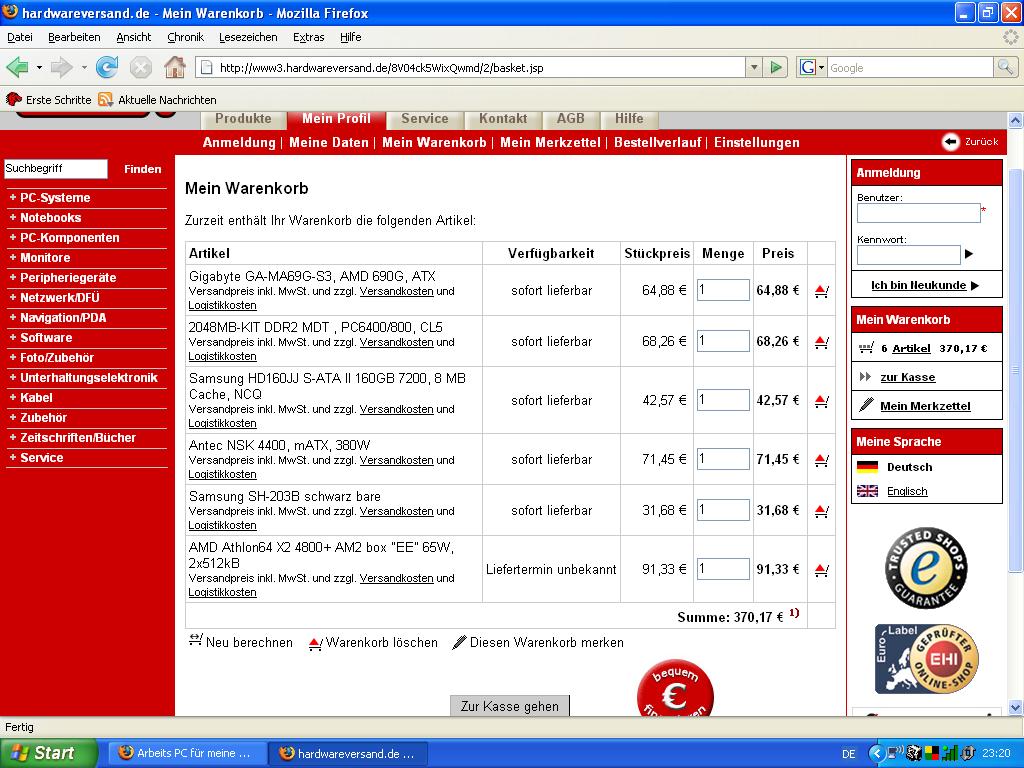Click Zur Kasse gehen button
This screenshot has width=1024, height=768.
(x=509, y=706)
